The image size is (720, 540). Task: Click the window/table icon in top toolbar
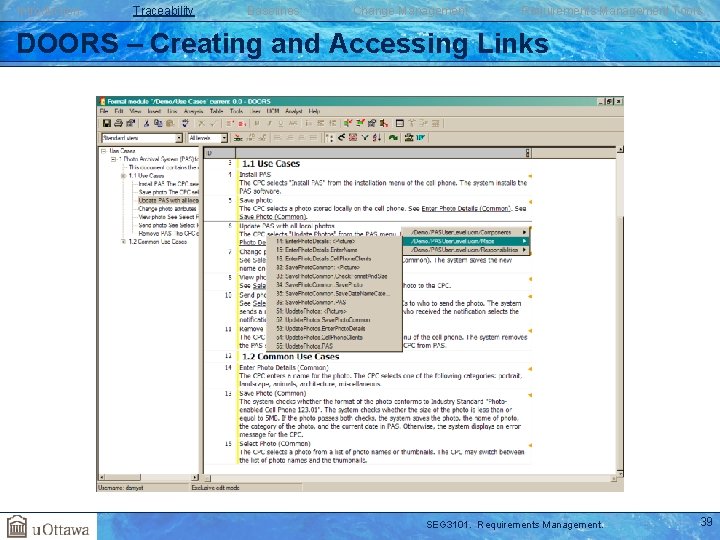pos(399,123)
